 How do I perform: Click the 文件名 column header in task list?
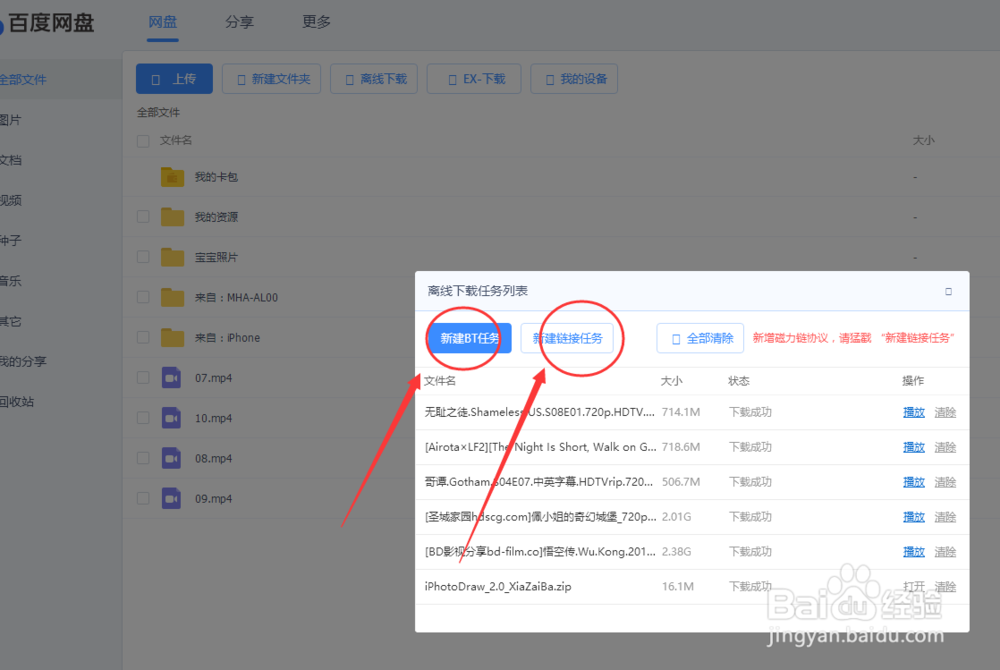439,381
